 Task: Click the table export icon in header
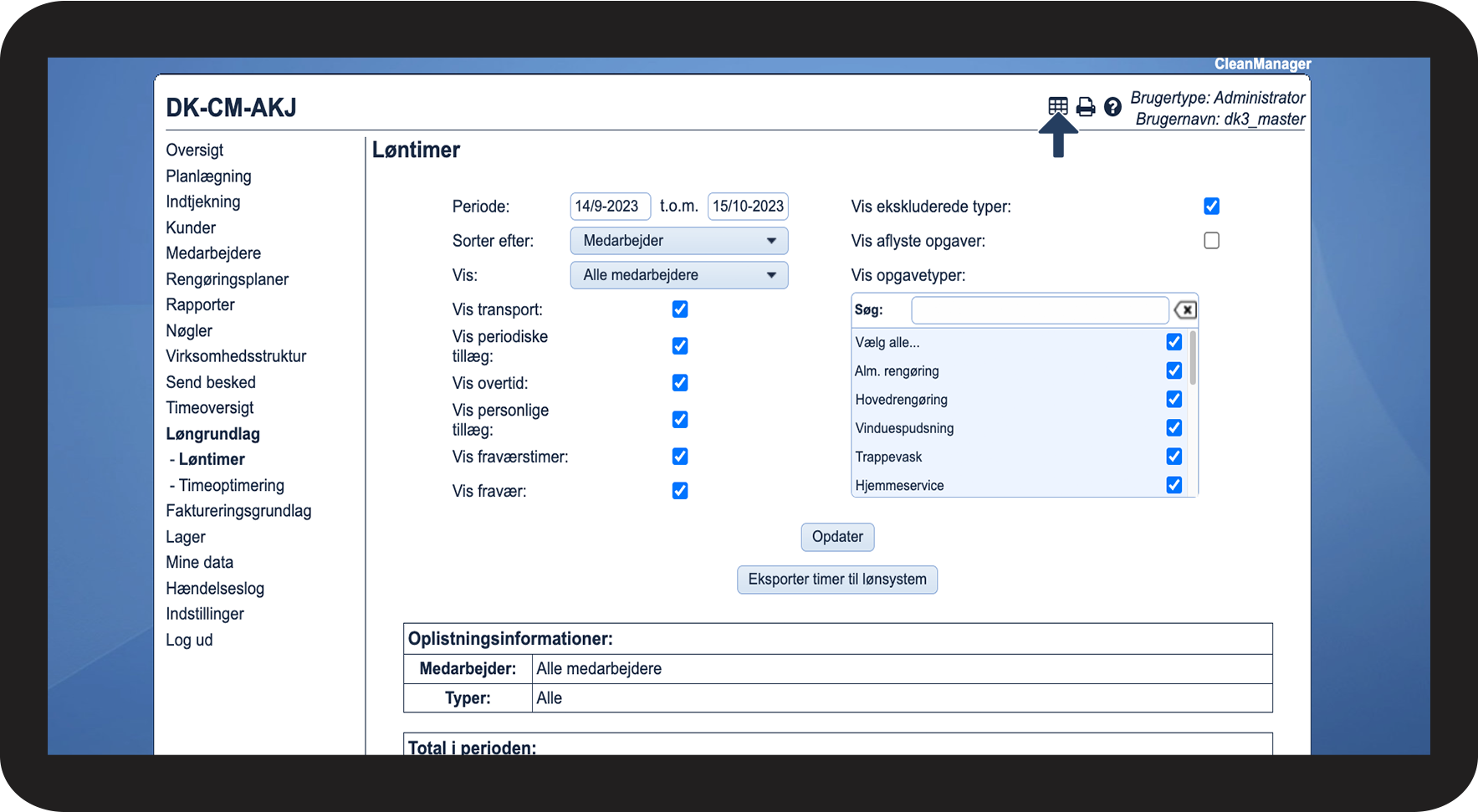pyautogui.click(x=1058, y=105)
